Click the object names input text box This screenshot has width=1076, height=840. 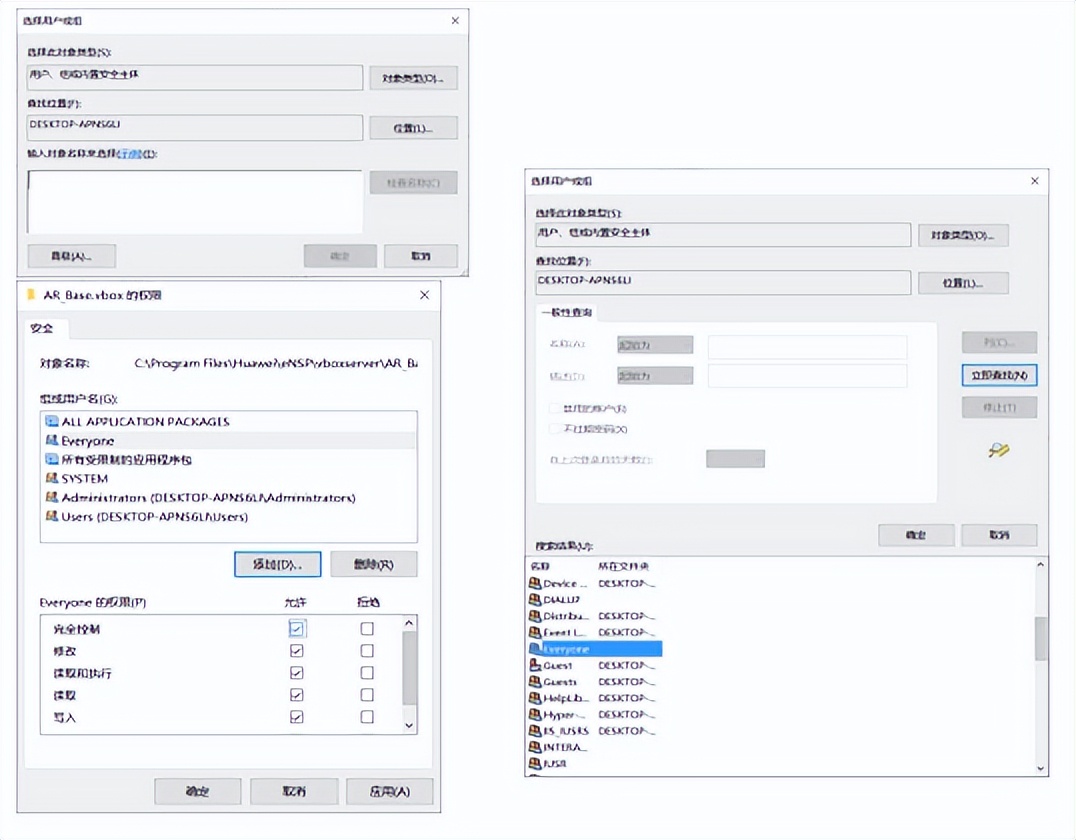click(195, 201)
